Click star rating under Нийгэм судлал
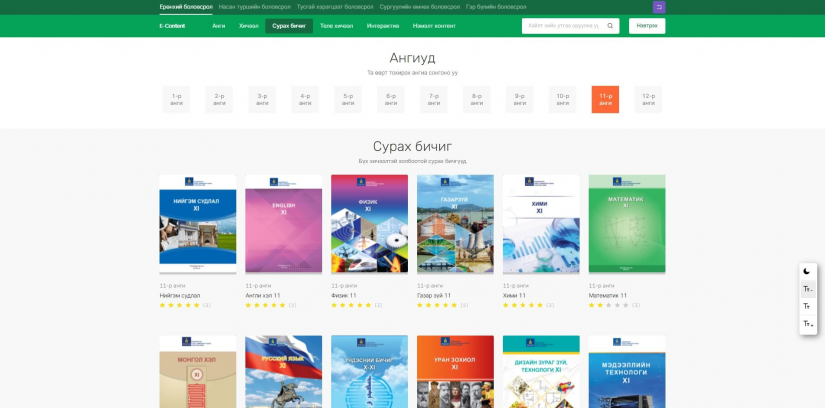Image resolution: width=825 pixels, height=408 pixels. 179,305
